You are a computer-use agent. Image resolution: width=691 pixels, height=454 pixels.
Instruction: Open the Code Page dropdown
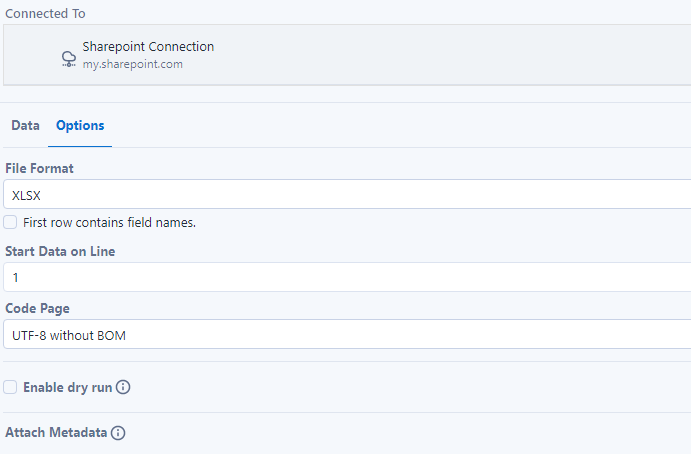pos(346,335)
